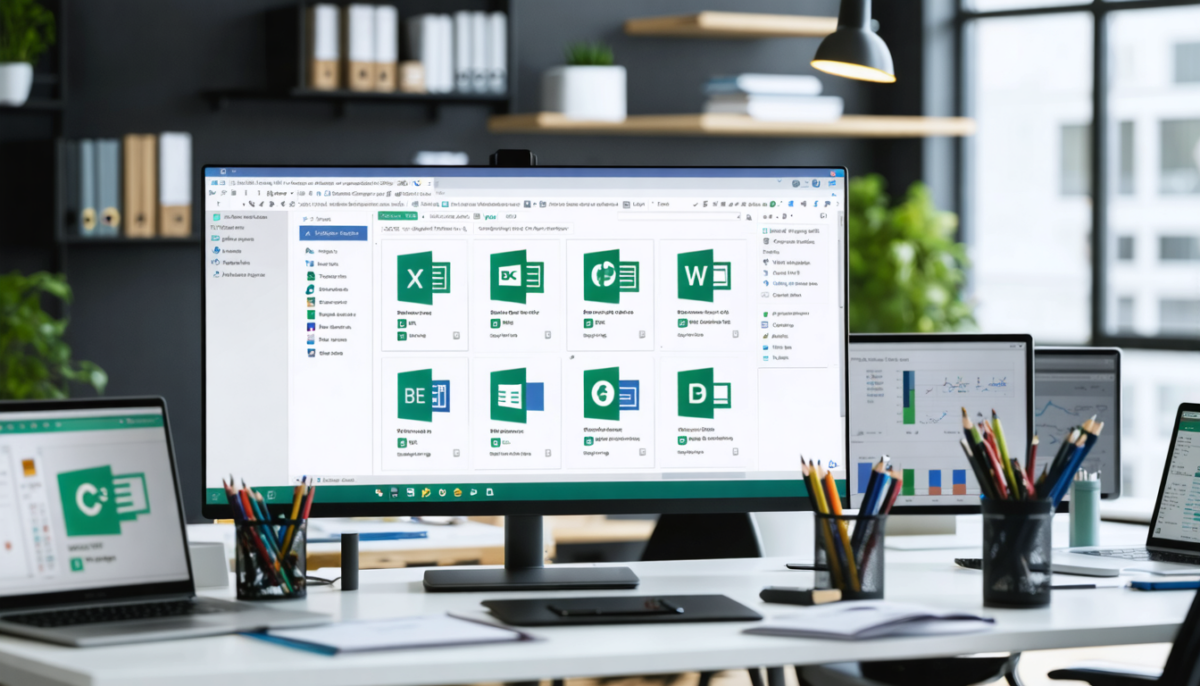
Task: Switch to the green highlighted tab above tiles
Action: [397, 215]
